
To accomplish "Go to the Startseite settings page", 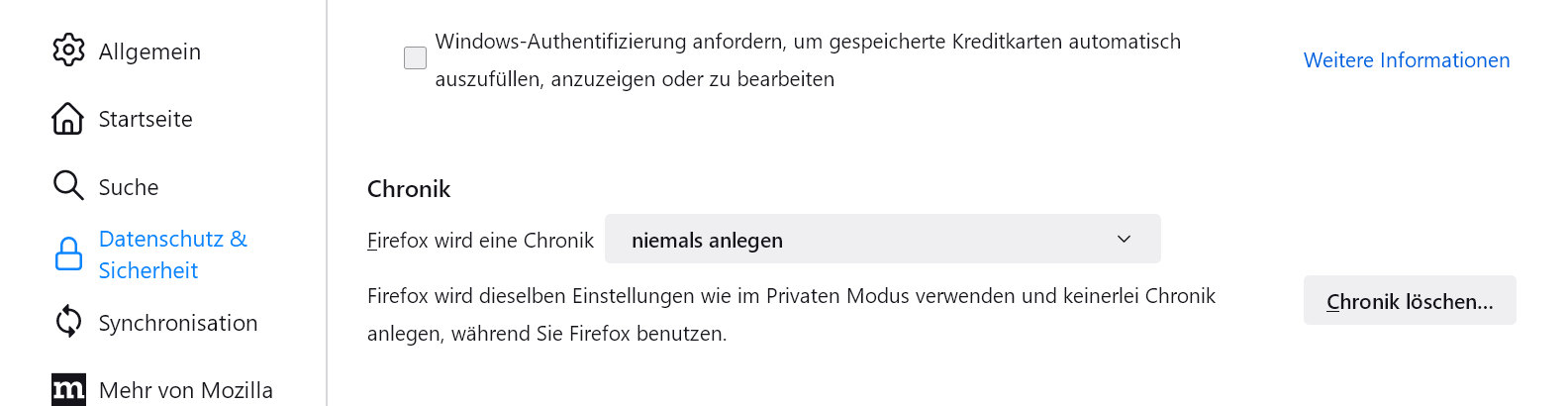I will click(x=146, y=119).
